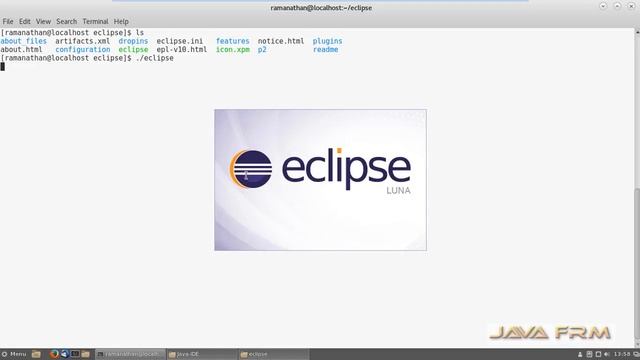Open the file manager launcher beside Menu
Screen dimensions: 640x360
pos(36,354)
